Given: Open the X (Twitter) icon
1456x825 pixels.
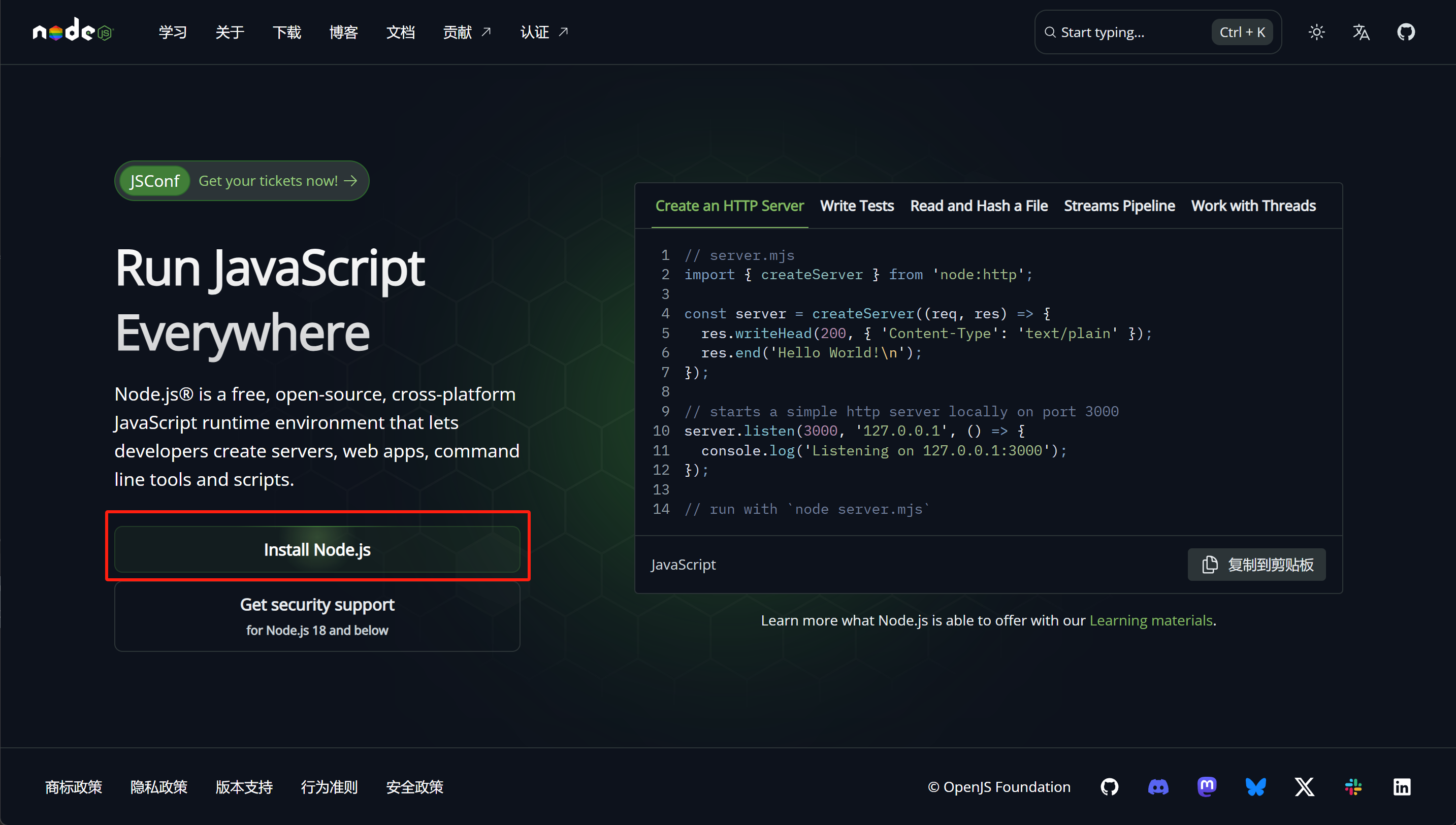Looking at the screenshot, I should [1304, 787].
